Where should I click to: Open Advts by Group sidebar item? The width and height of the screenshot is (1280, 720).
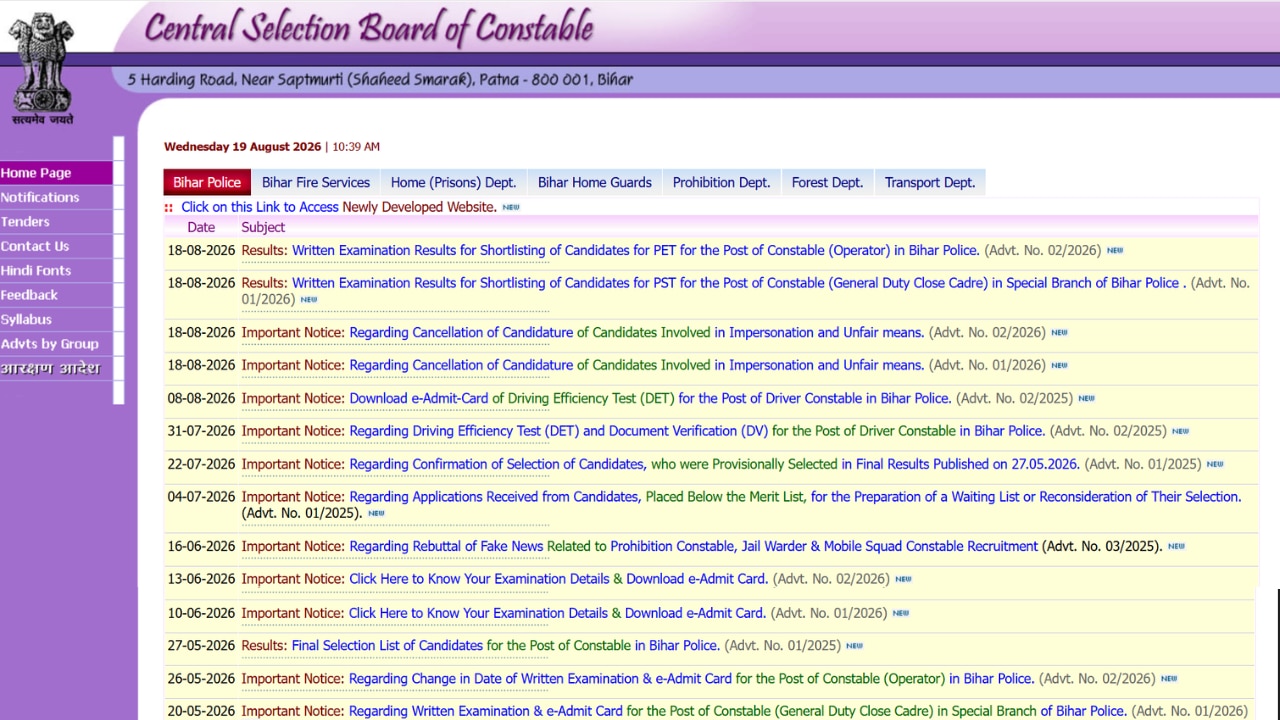[x=56, y=344]
